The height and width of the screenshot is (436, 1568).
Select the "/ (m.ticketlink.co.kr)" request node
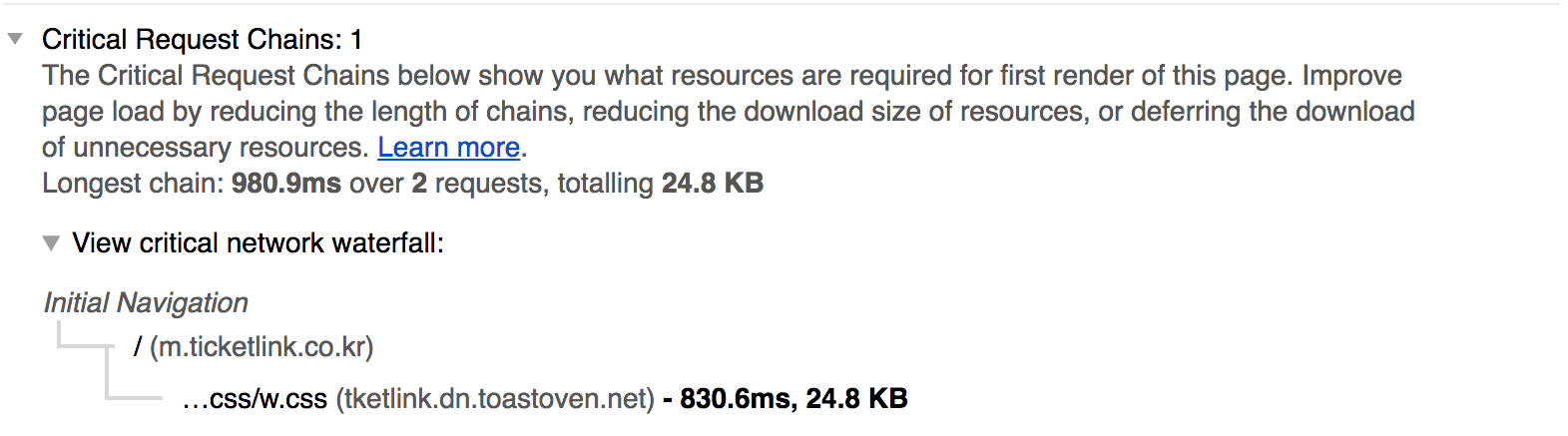(254, 347)
